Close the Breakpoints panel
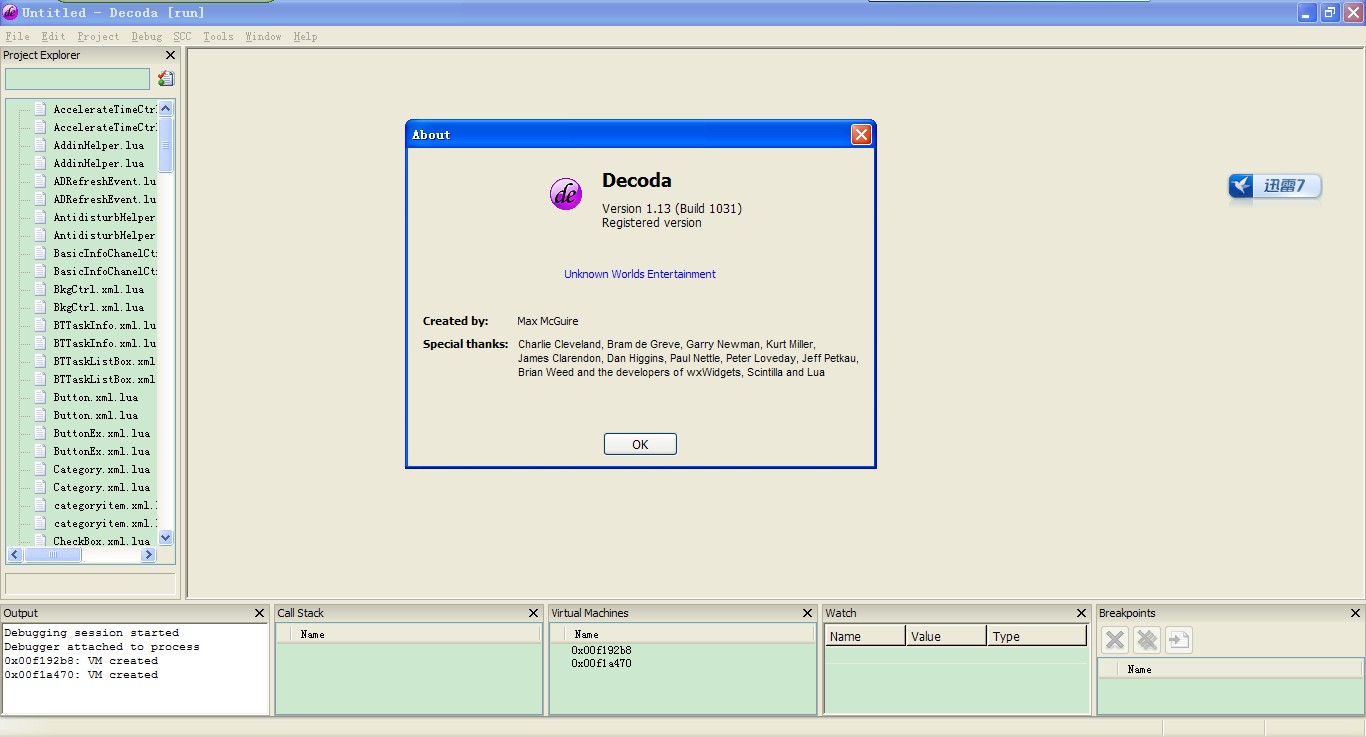 pyautogui.click(x=1356, y=613)
